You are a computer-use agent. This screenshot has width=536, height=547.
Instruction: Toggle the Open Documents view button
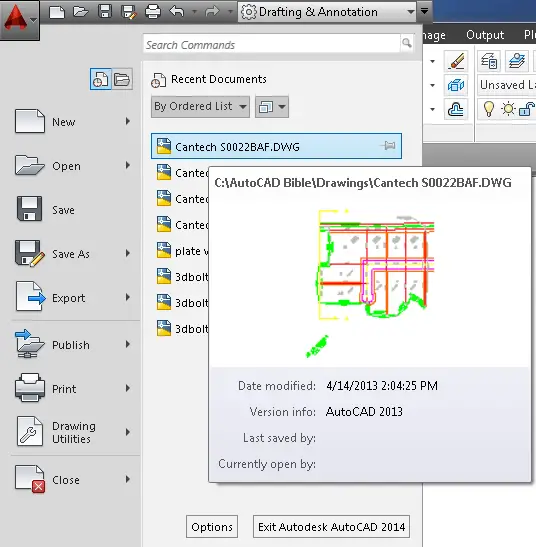coord(122,79)
